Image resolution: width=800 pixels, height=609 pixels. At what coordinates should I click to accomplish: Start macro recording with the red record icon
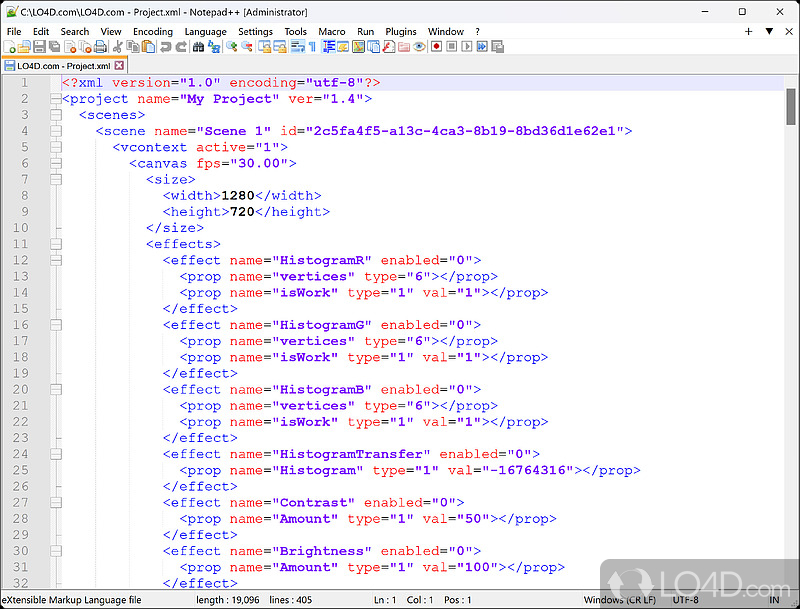(x=436, y=47)
